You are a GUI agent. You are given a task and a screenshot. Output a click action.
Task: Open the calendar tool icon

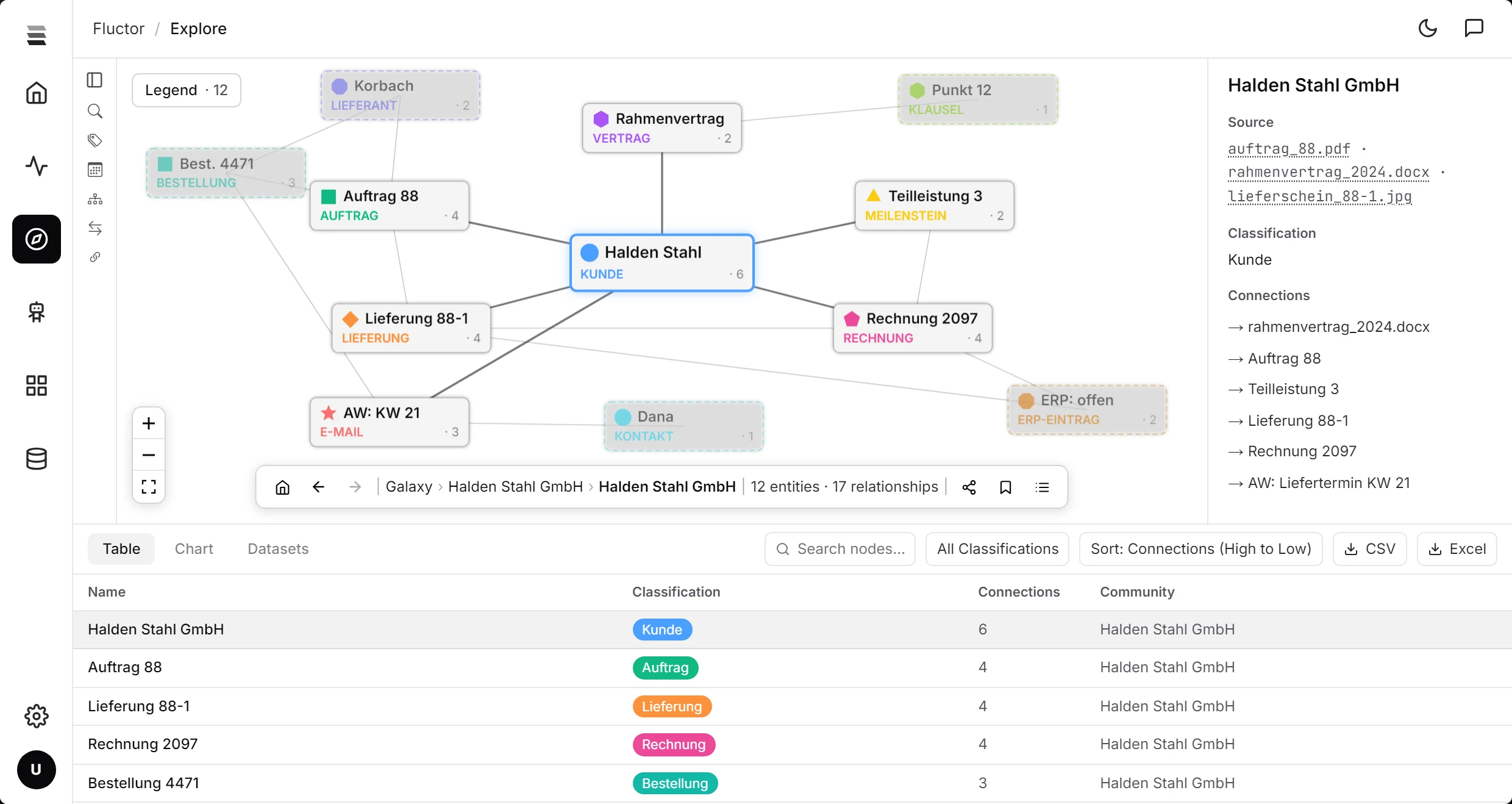tap(94, 170)
